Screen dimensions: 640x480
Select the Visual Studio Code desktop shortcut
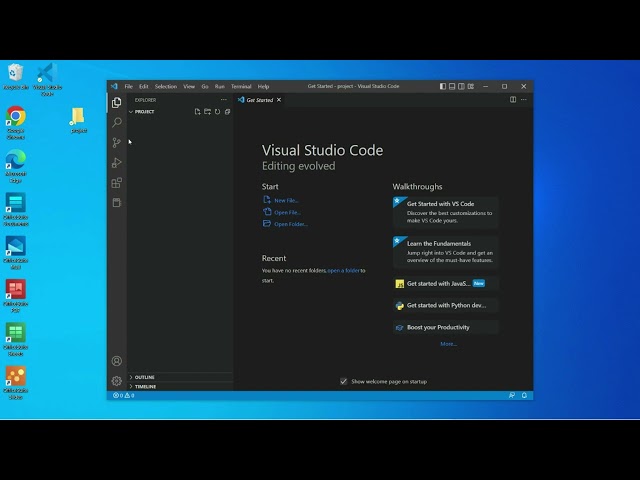pos(47,79)
